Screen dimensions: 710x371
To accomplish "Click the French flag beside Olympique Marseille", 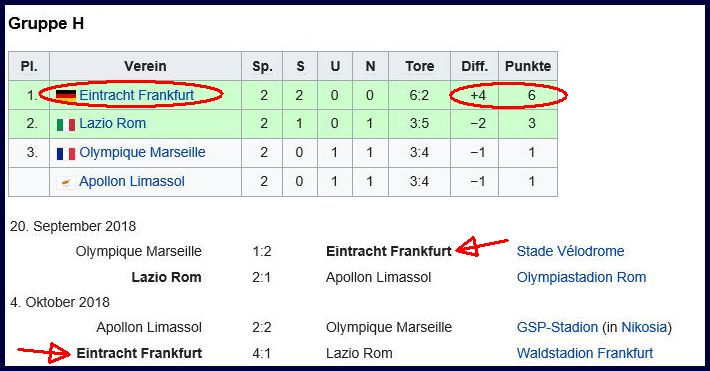I will tap(66, 154).
